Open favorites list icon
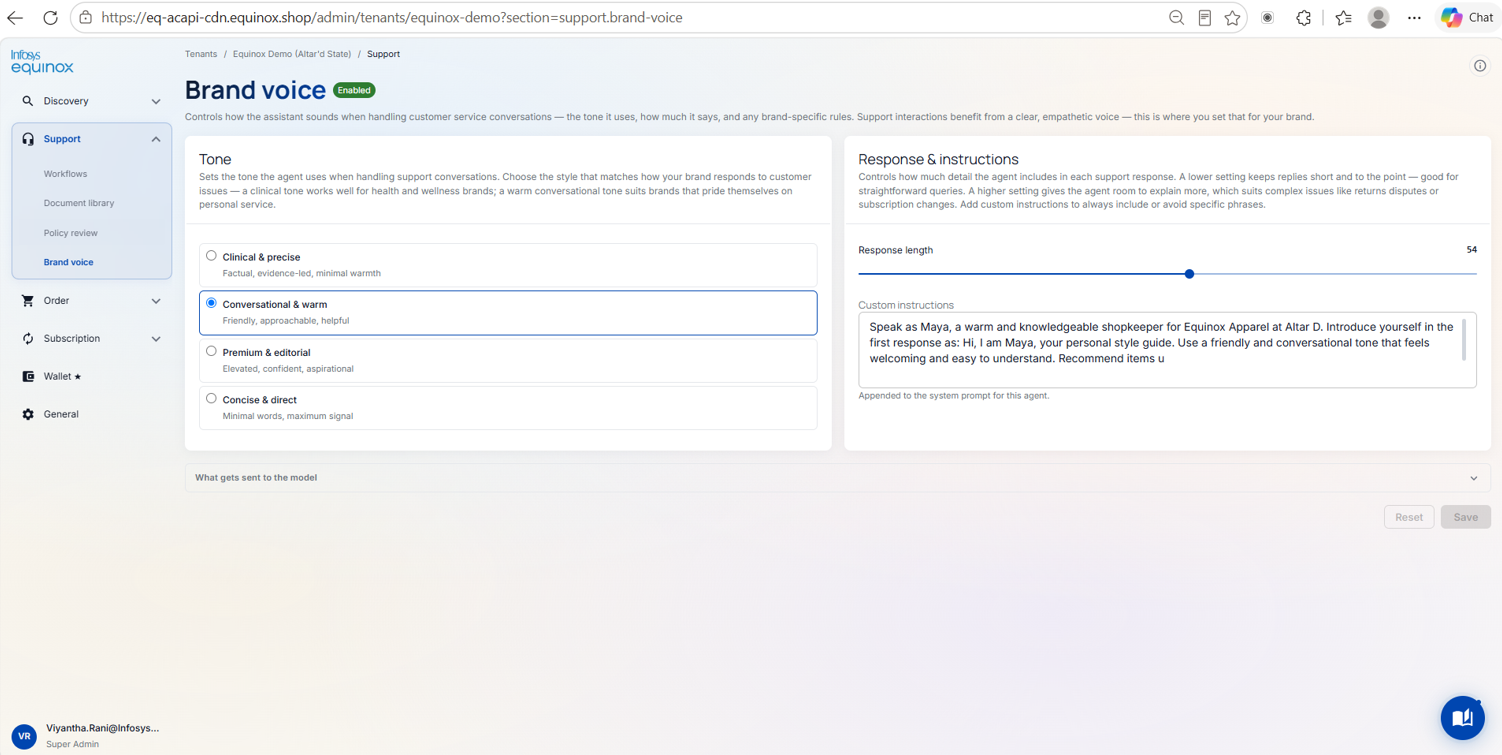 click(x=1344, y=18)
